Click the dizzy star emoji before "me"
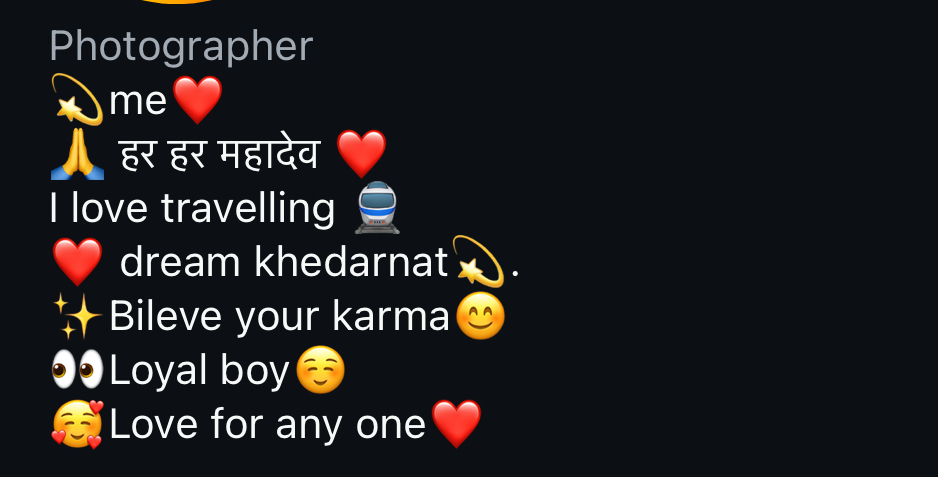This screenshot has width=938, height=477. tap(77, 99)
